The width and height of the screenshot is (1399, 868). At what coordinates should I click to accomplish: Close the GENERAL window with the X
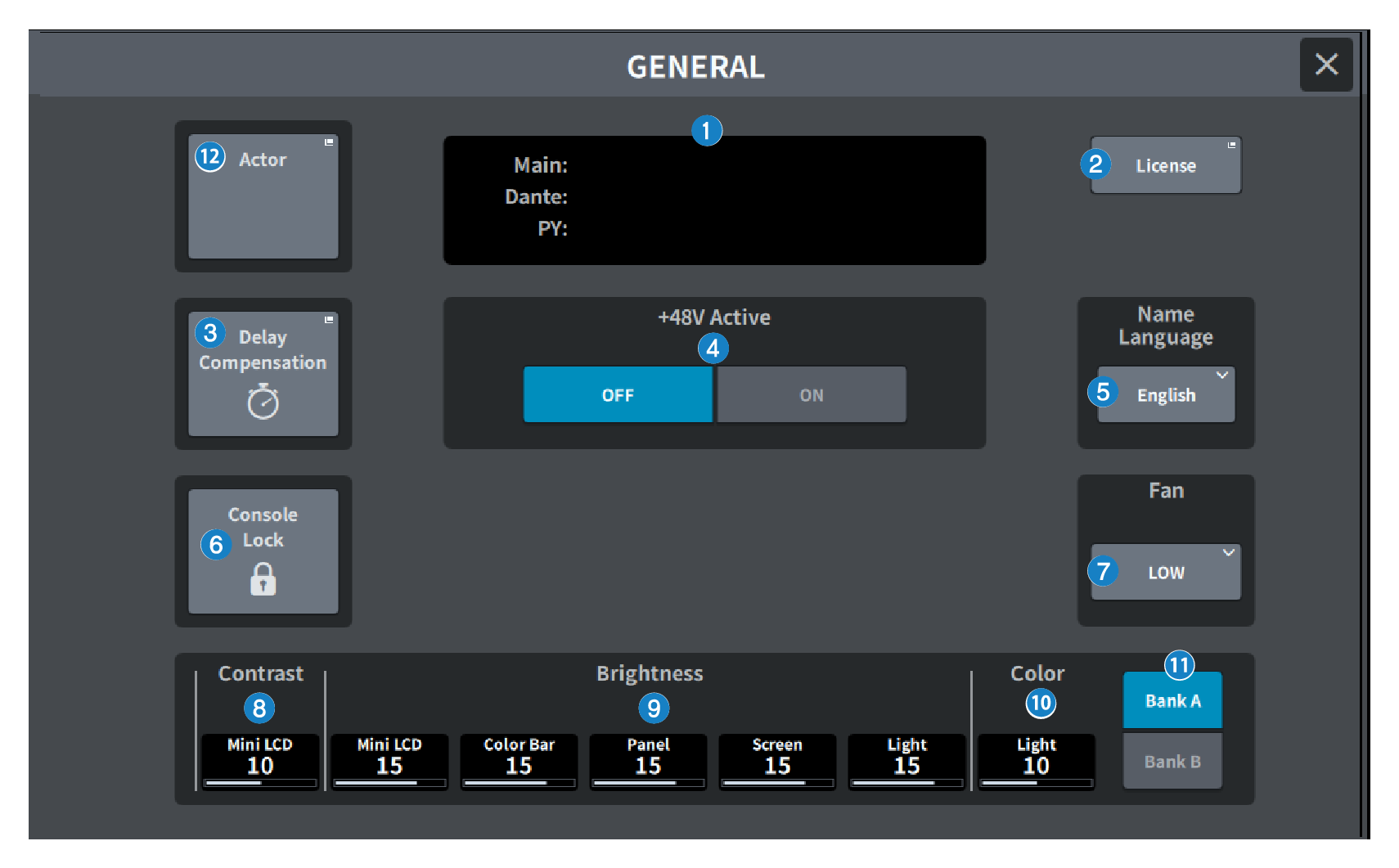click(1325, 65)
